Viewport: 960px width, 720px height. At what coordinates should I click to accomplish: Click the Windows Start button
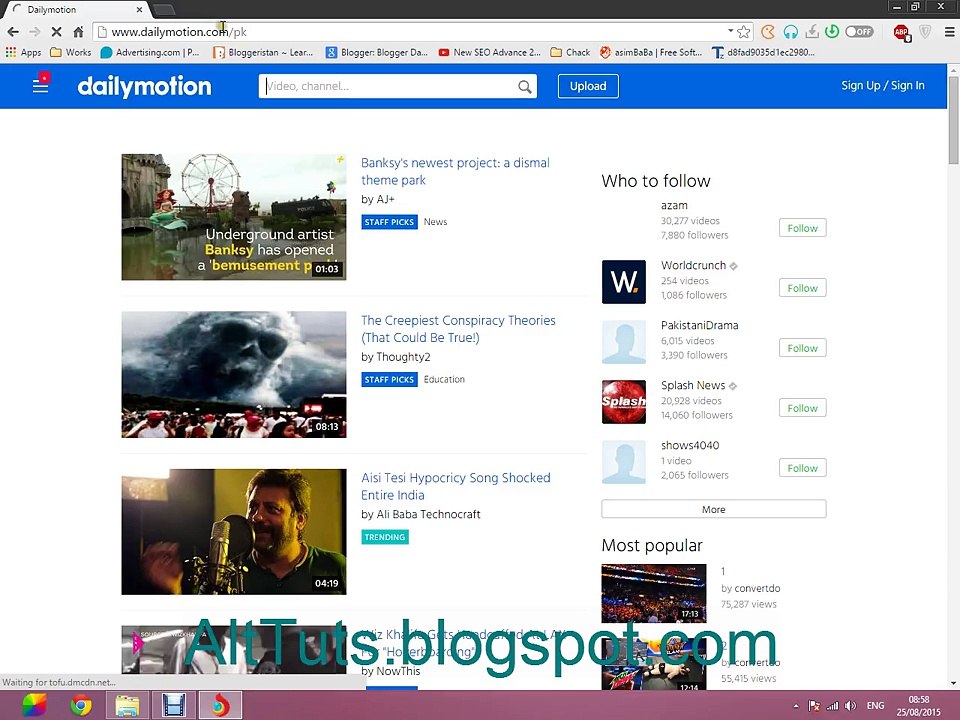pyautogui.click(x=34, y=706)
